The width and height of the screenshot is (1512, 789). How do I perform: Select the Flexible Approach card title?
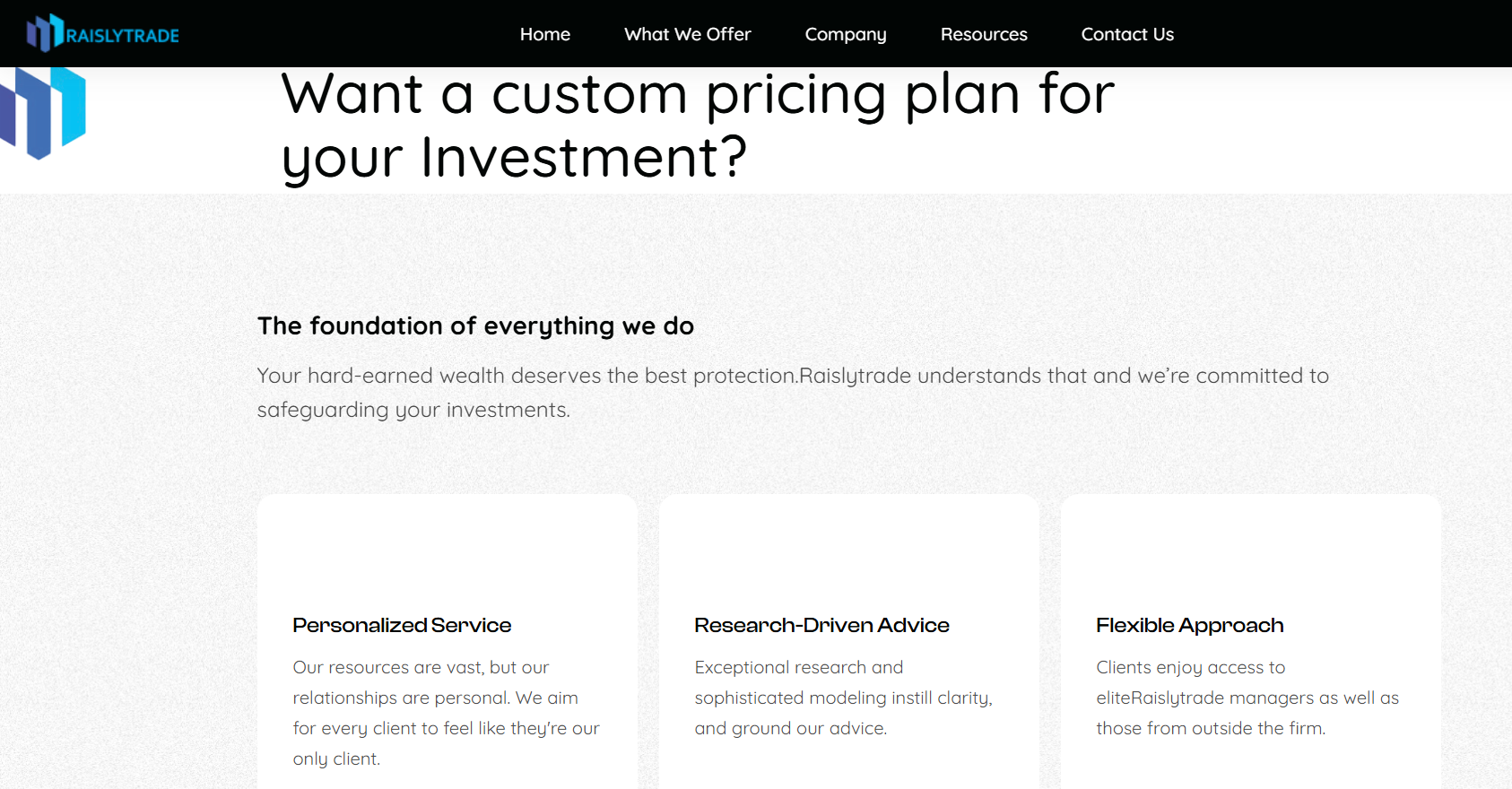[x=1189, y=625]
